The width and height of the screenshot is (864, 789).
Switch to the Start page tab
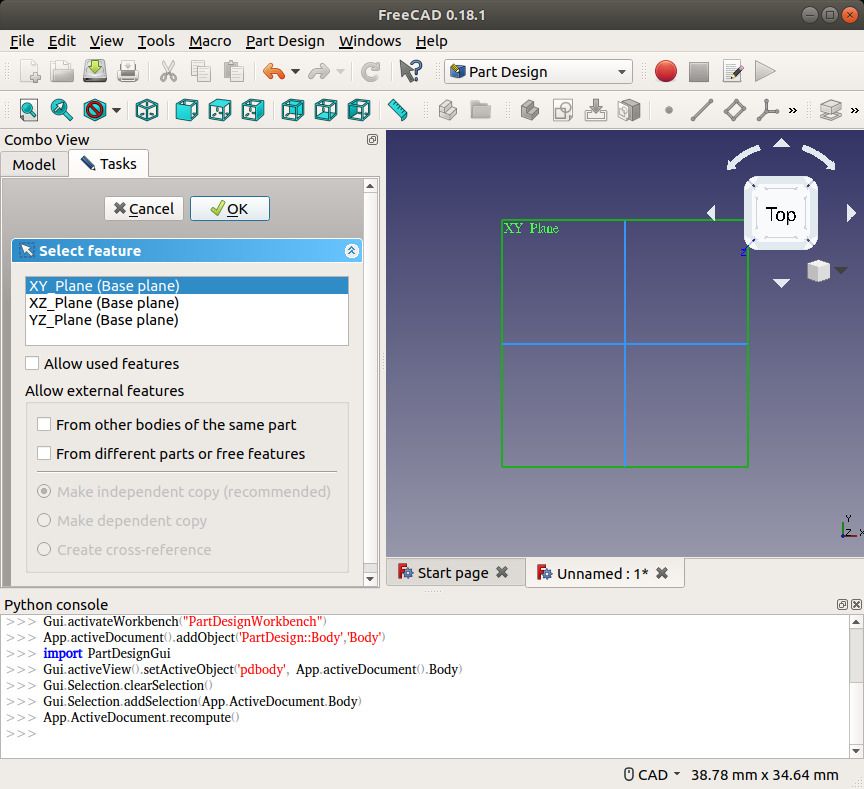tap(453, 573)
